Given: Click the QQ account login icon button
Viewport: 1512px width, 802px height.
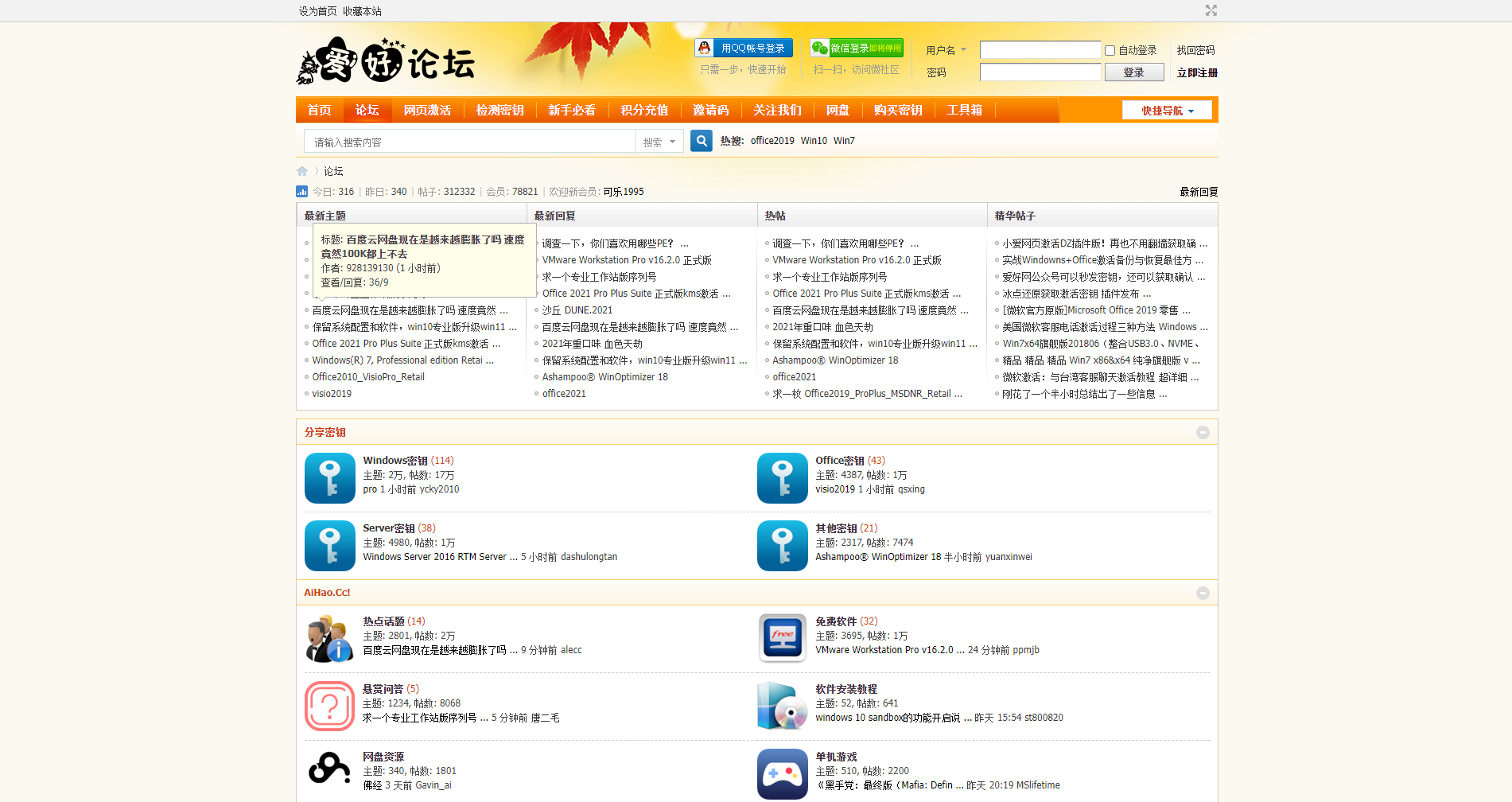Looking at the screenshot, I should pyautogui.click(x=744, y=48).
